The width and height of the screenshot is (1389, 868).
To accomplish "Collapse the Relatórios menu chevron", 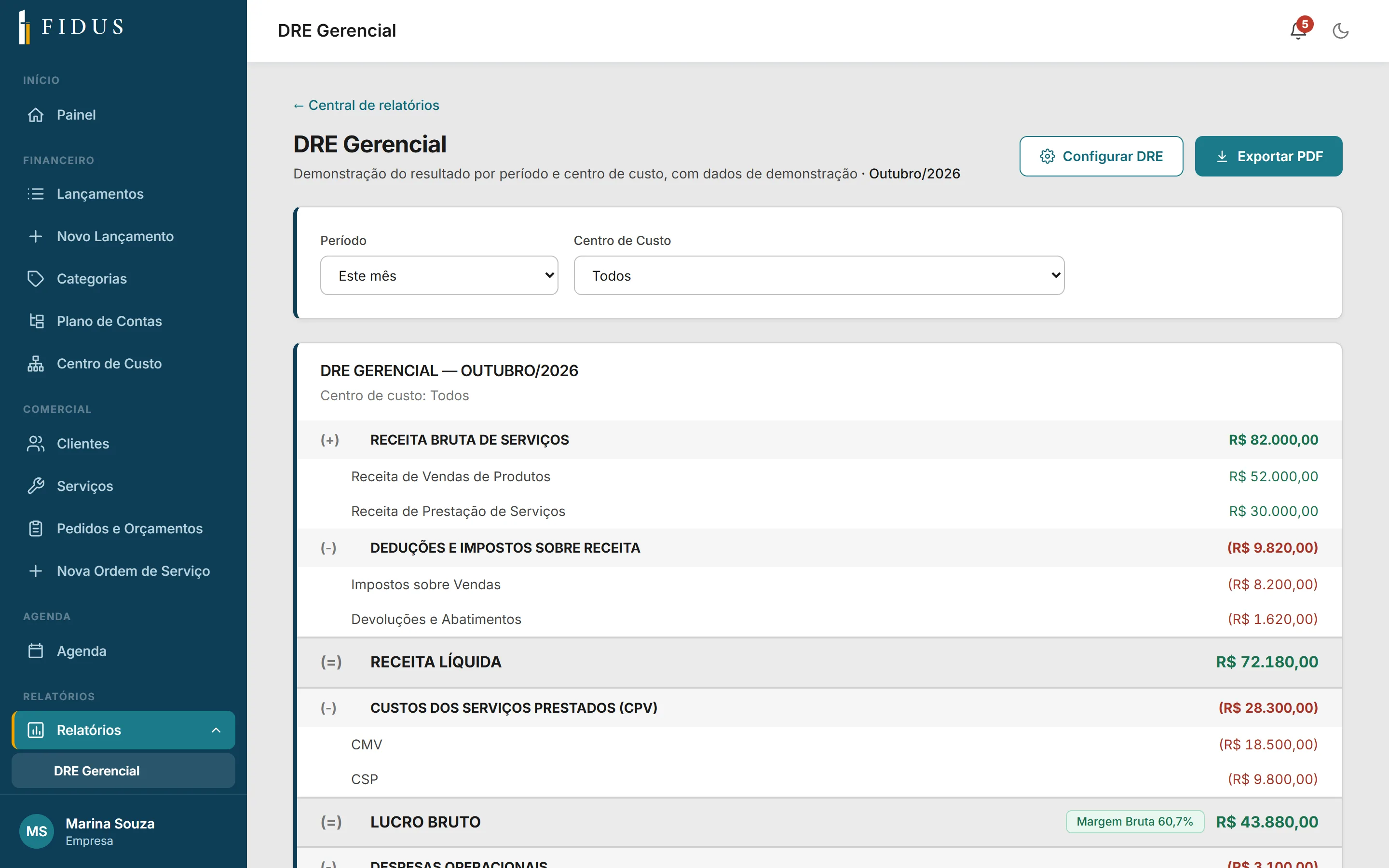I will pyautogui.click(x=216, y=730).
